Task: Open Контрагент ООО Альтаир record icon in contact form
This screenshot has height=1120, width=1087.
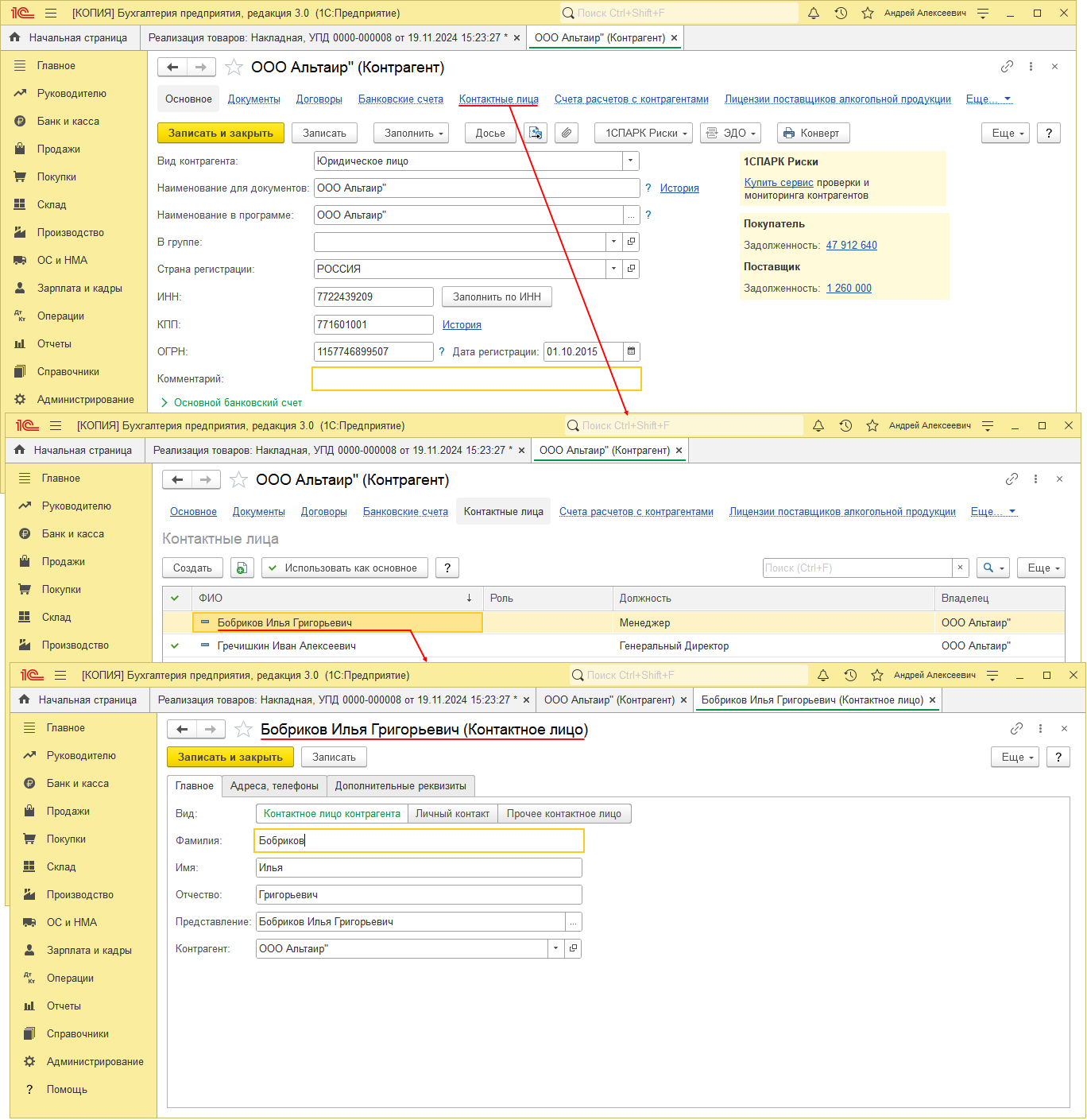Action: tap(573, 948)
